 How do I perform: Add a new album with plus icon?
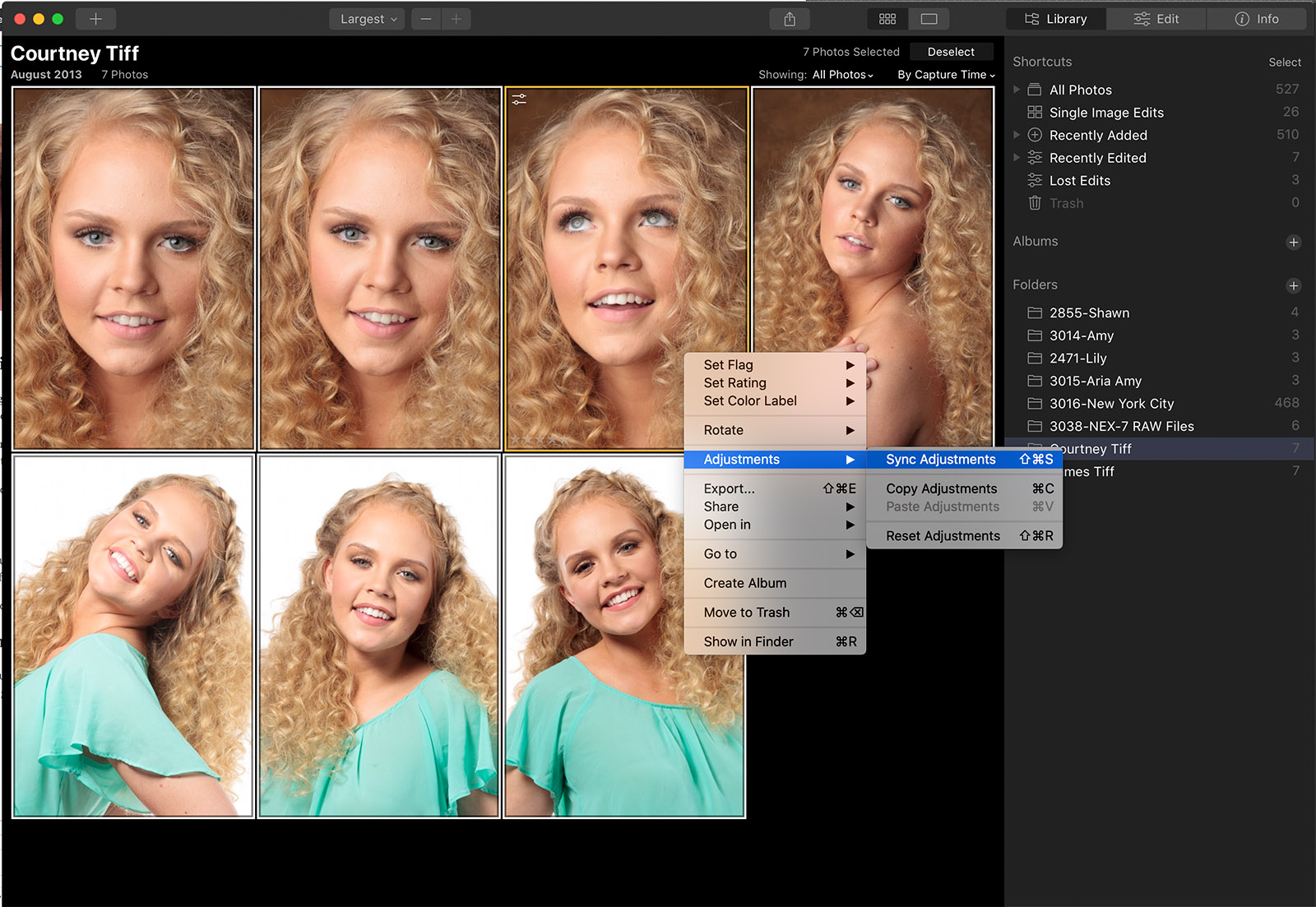(1293, 242)
